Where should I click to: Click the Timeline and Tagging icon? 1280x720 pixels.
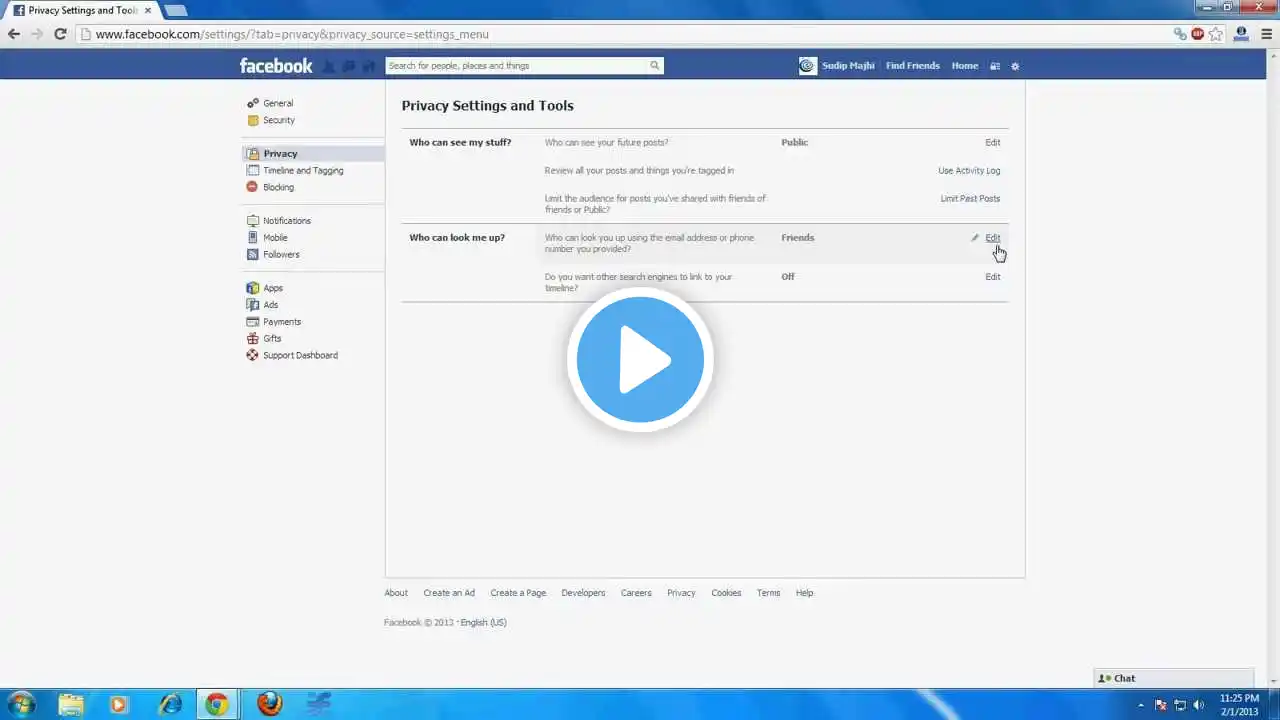253,170
